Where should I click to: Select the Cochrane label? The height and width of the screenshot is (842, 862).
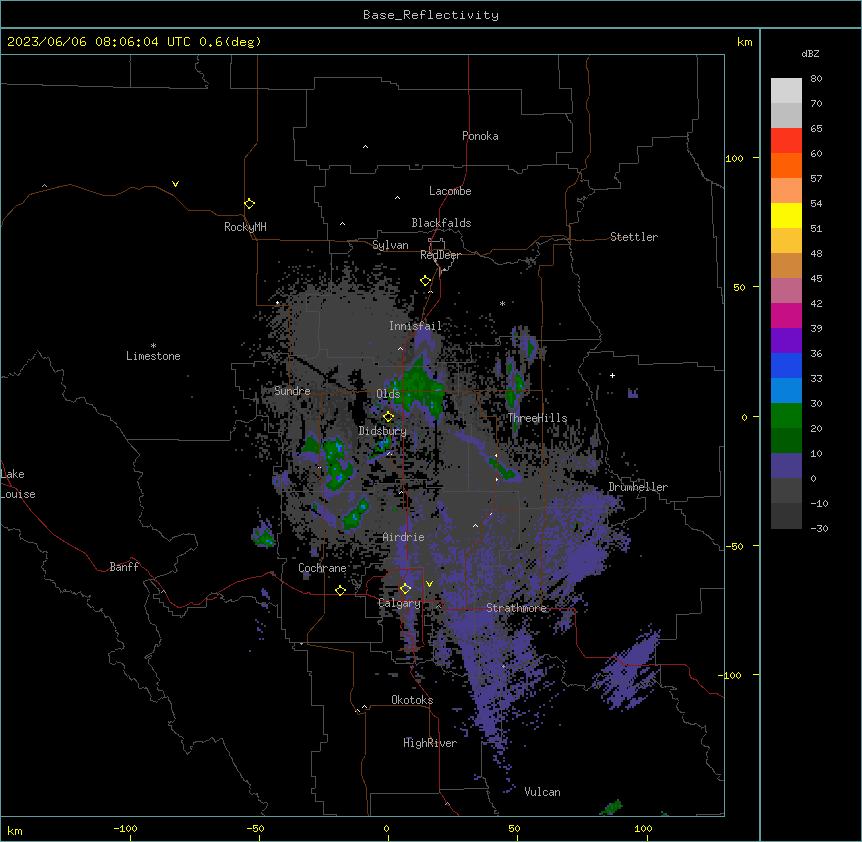322,568
